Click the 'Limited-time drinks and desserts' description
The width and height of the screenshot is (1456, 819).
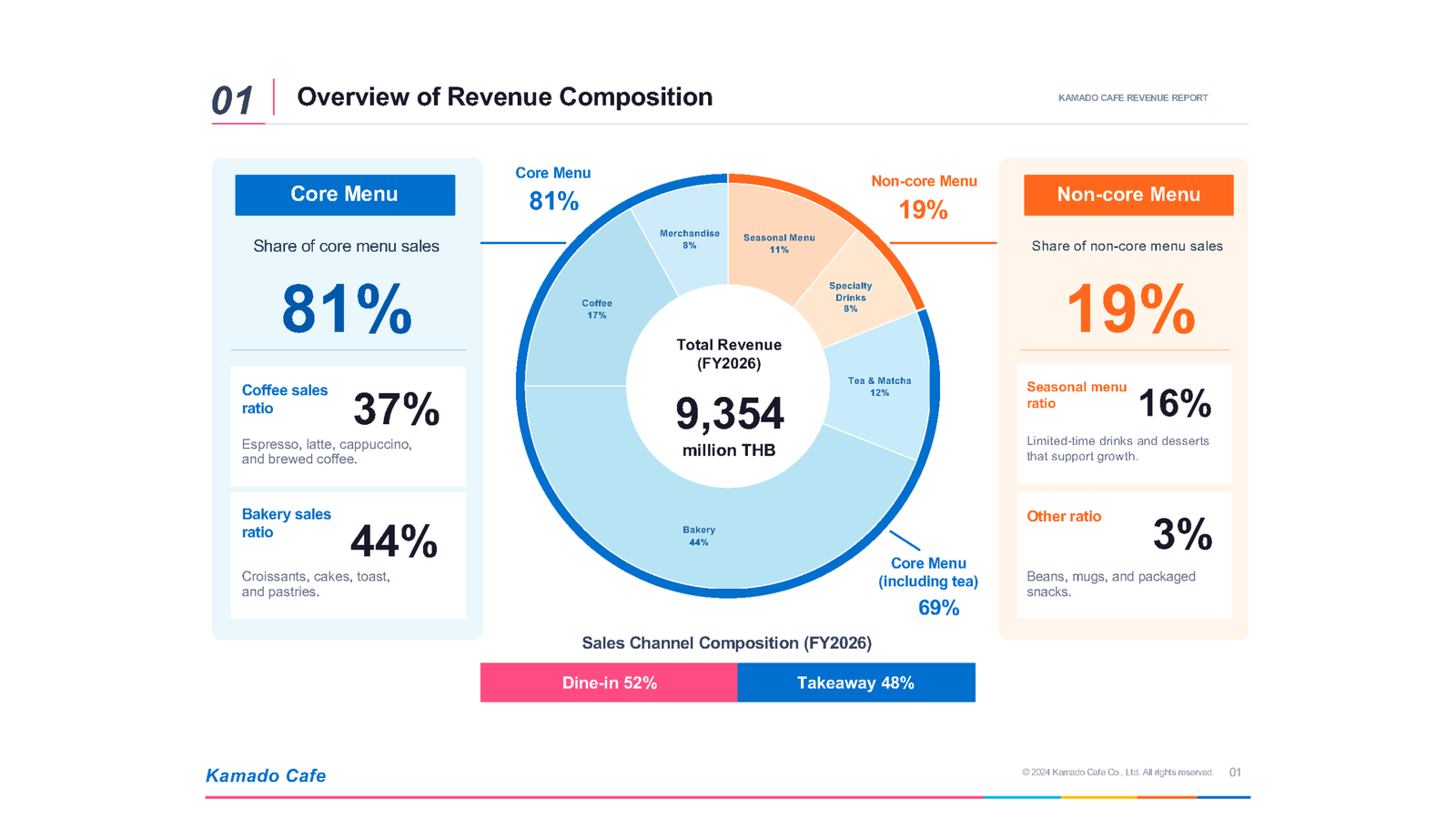coord(1117,449)
